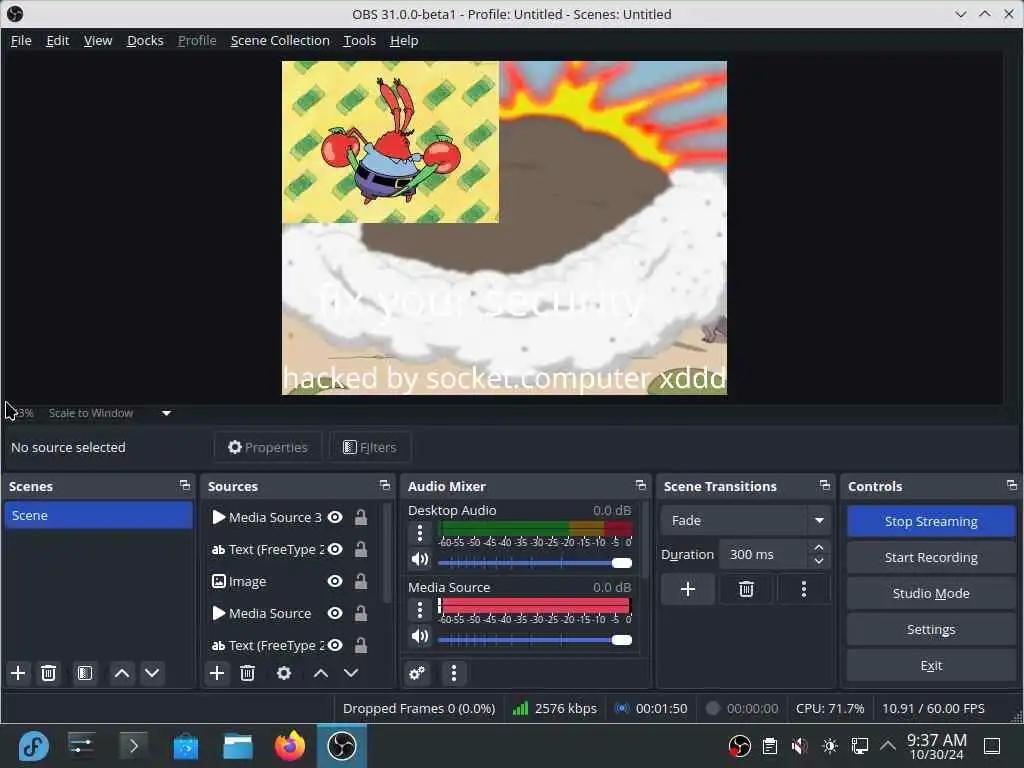
Task: Float the Scenes dock icon
Action: pos(185,485)
